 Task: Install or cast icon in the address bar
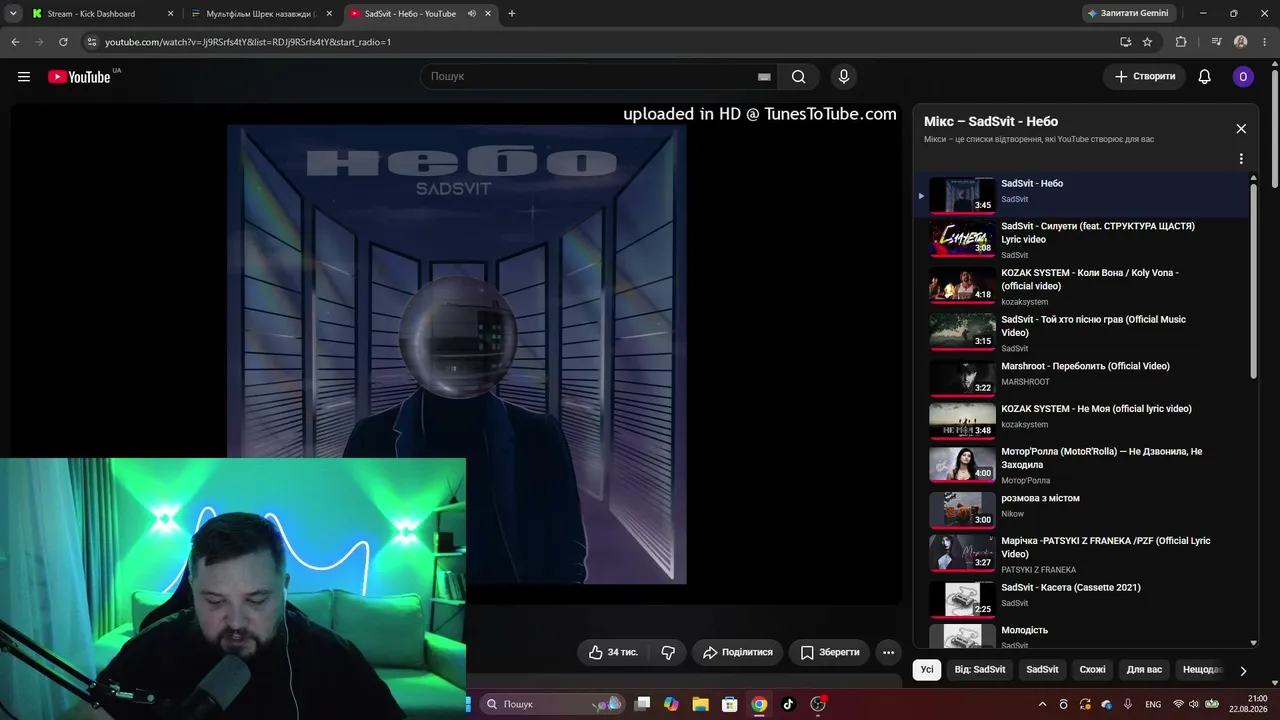click(x=1125, y=42)
